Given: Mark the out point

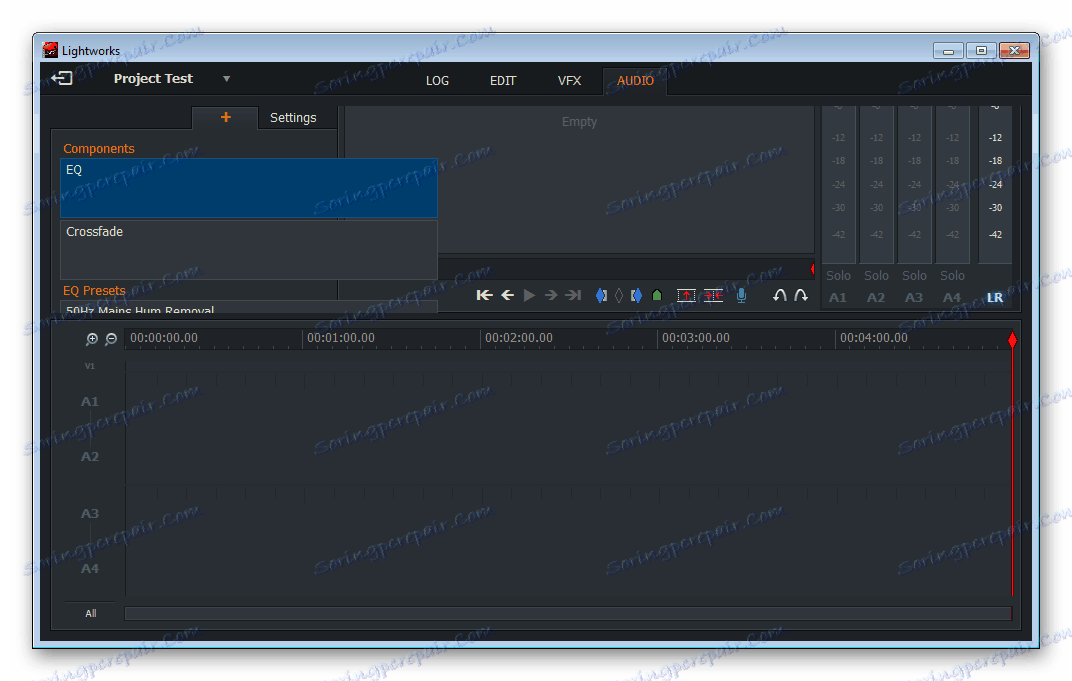Looking at the screenshot, I should [636, 295].
